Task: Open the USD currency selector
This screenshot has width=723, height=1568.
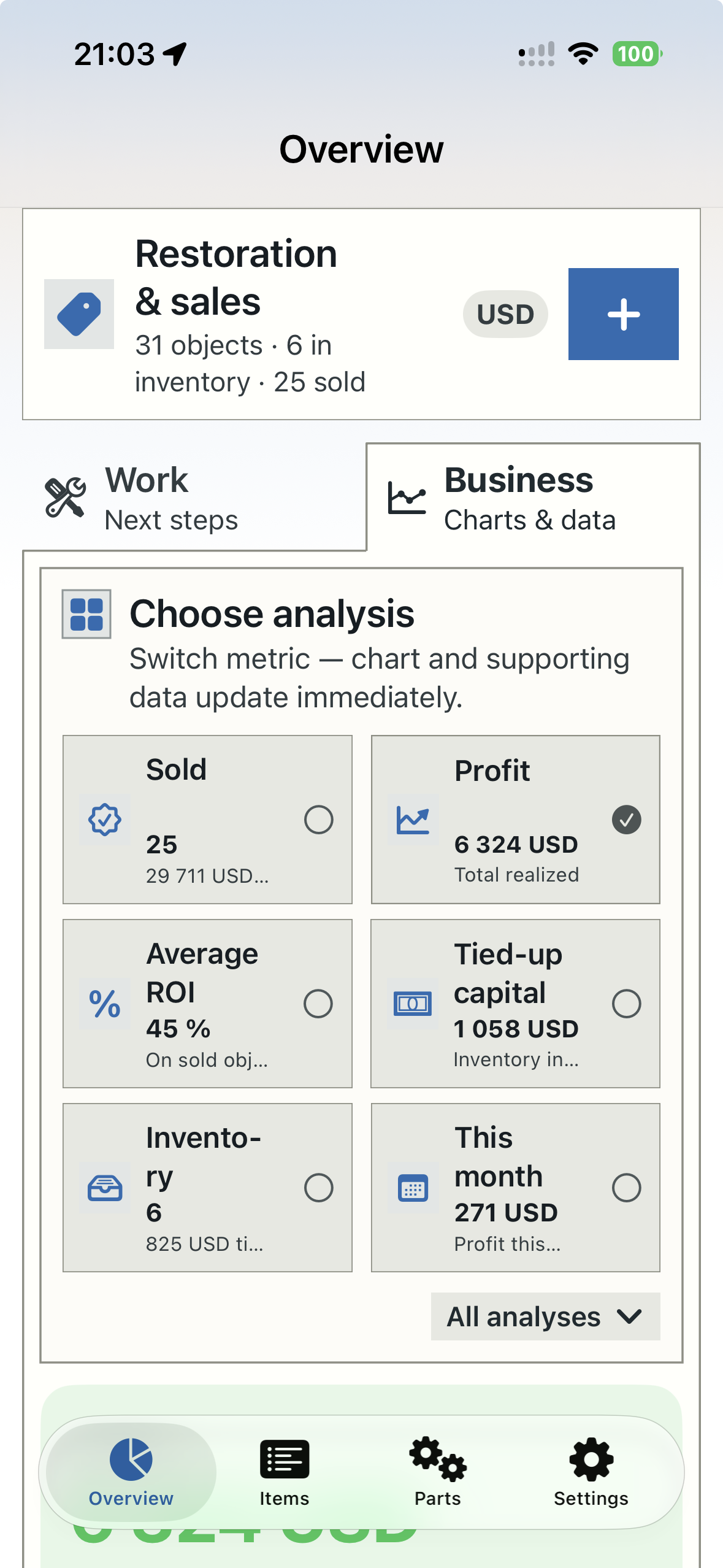Action: click(x=505, y=314)
